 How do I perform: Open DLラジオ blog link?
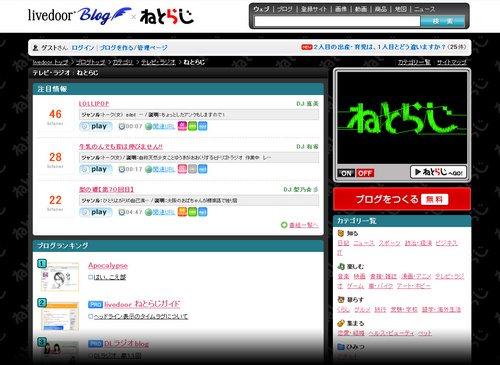(126, 344)
